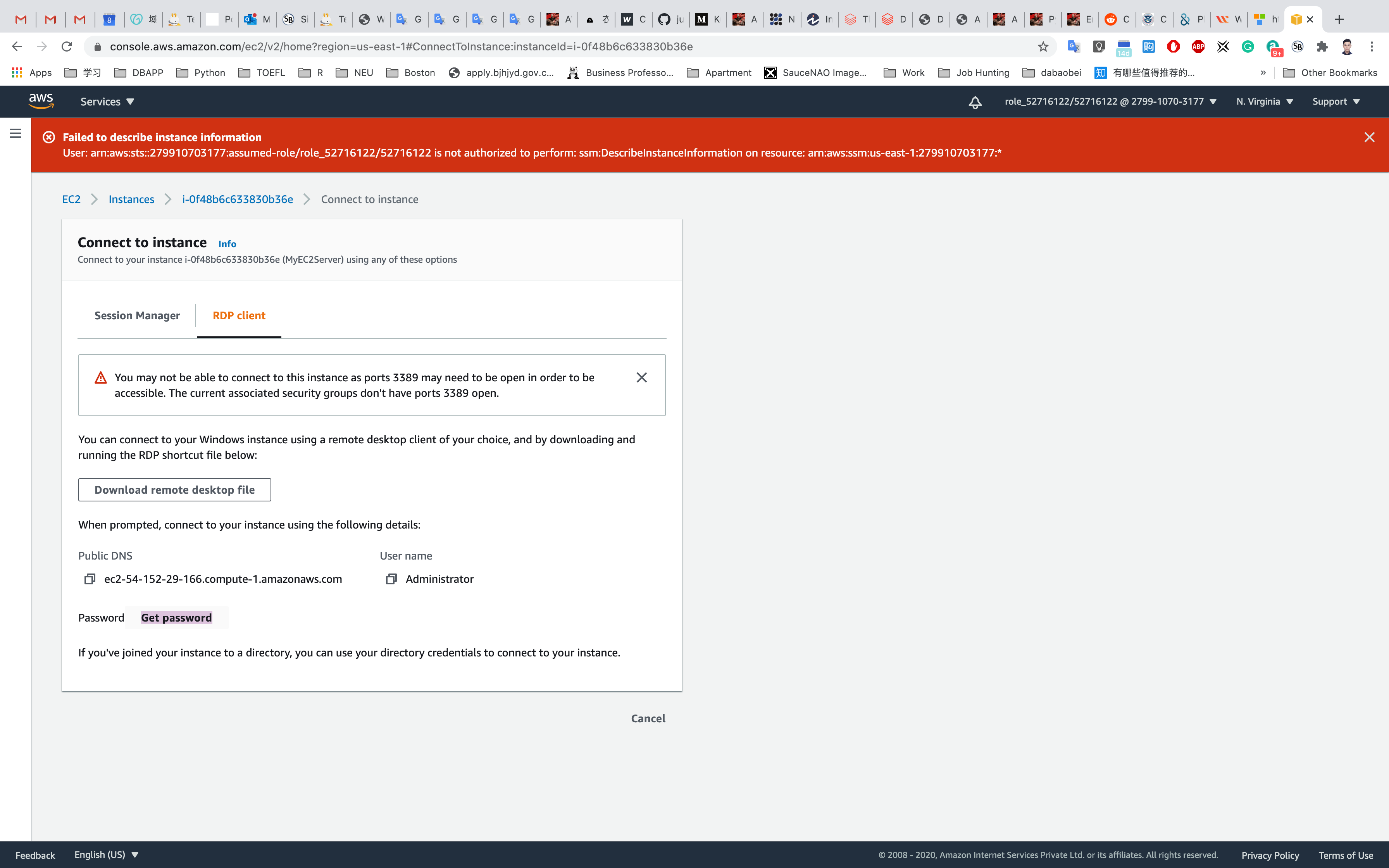1389x868 pixels.
Task: Close the port 3389 warning alert
Action: click(641, 377)
